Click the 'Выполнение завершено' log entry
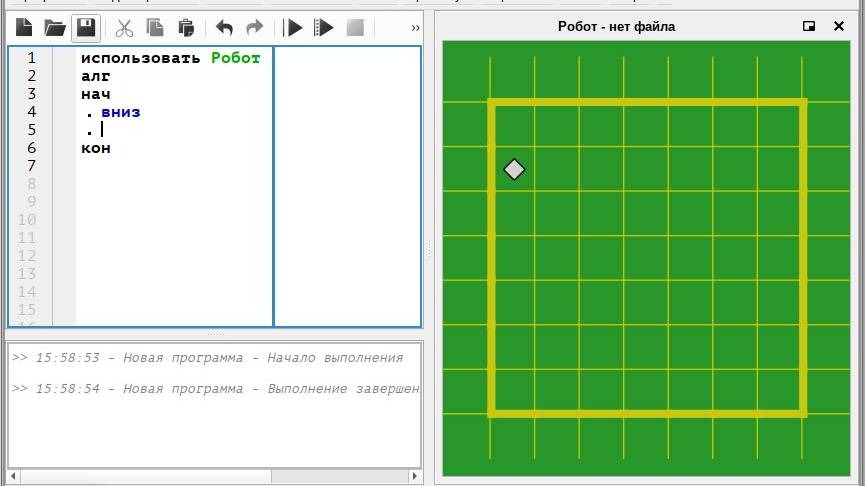865x486 pixels. [216, 389]
